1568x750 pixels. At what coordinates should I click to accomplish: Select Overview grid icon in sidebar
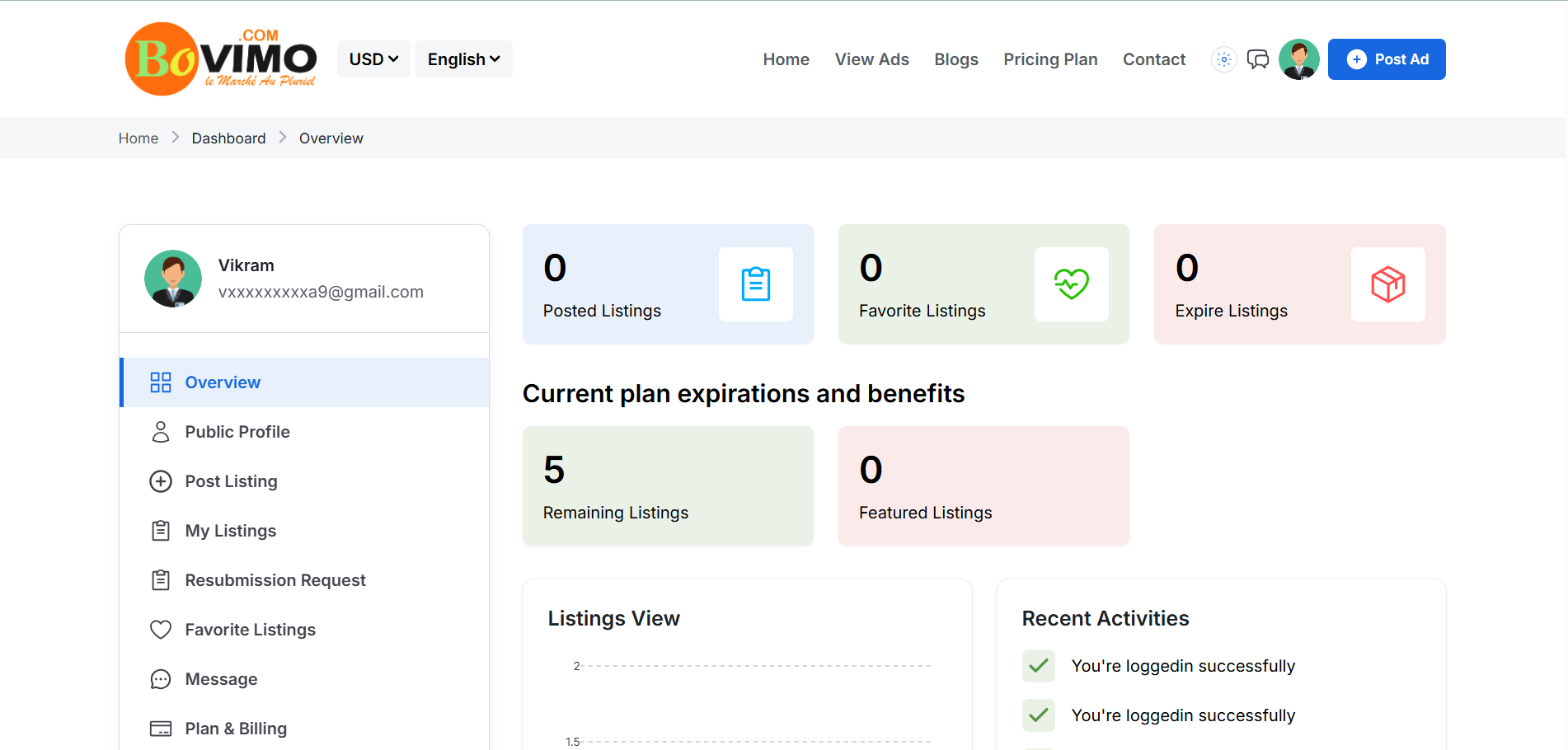point(161,382)
